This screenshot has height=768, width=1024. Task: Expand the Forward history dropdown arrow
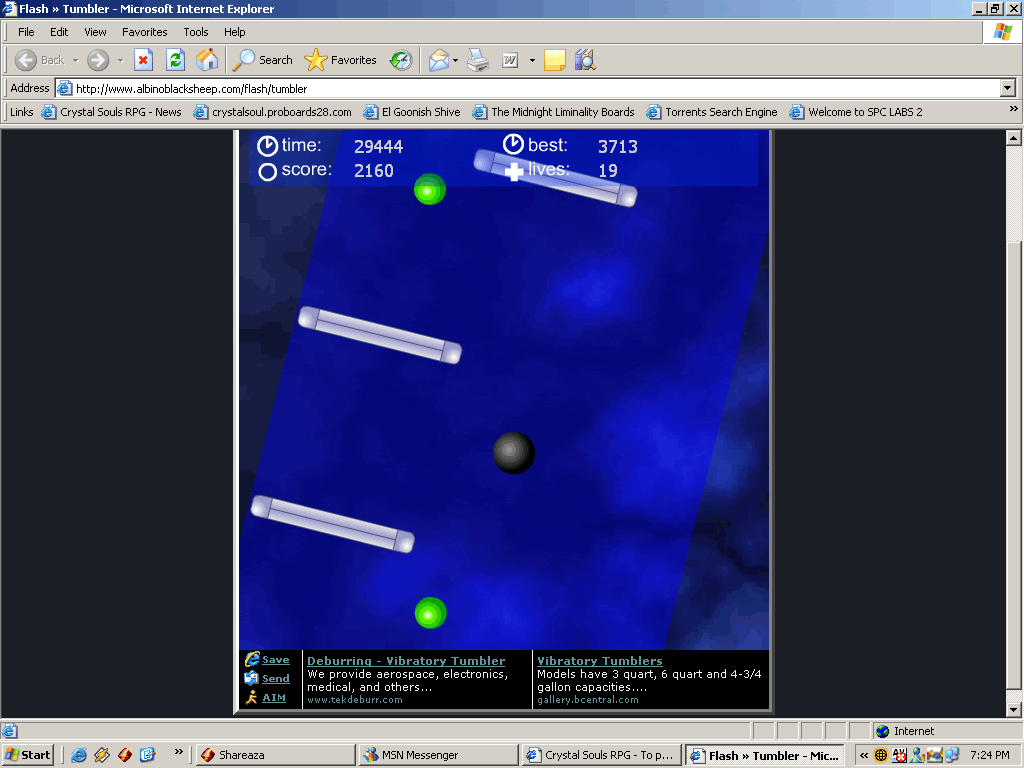[x=120, y=60]
